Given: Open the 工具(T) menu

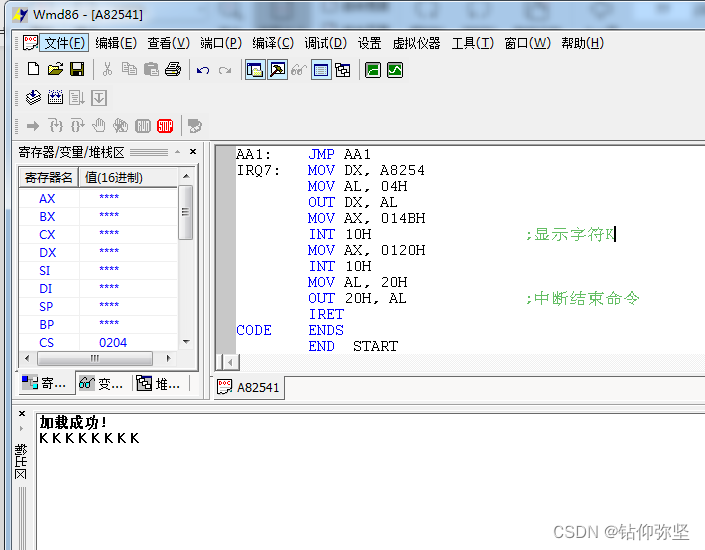Looking at the screenshot, I should [473, 43].
